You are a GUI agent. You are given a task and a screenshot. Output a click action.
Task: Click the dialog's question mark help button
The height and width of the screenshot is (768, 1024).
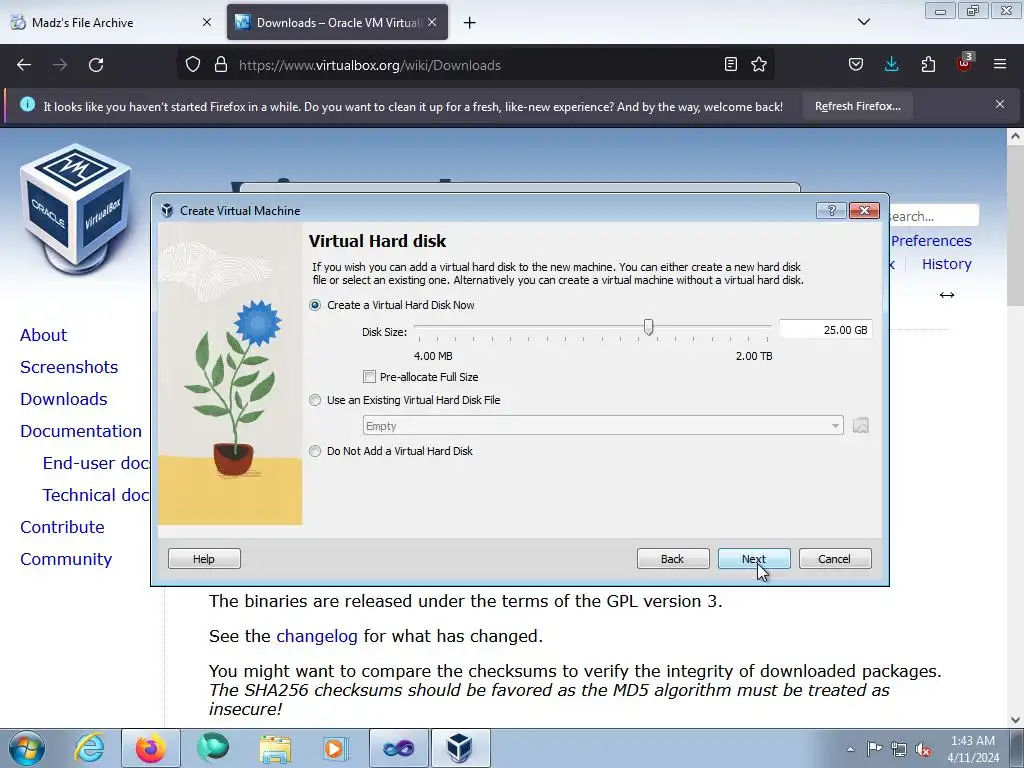(x=831, y=210)
